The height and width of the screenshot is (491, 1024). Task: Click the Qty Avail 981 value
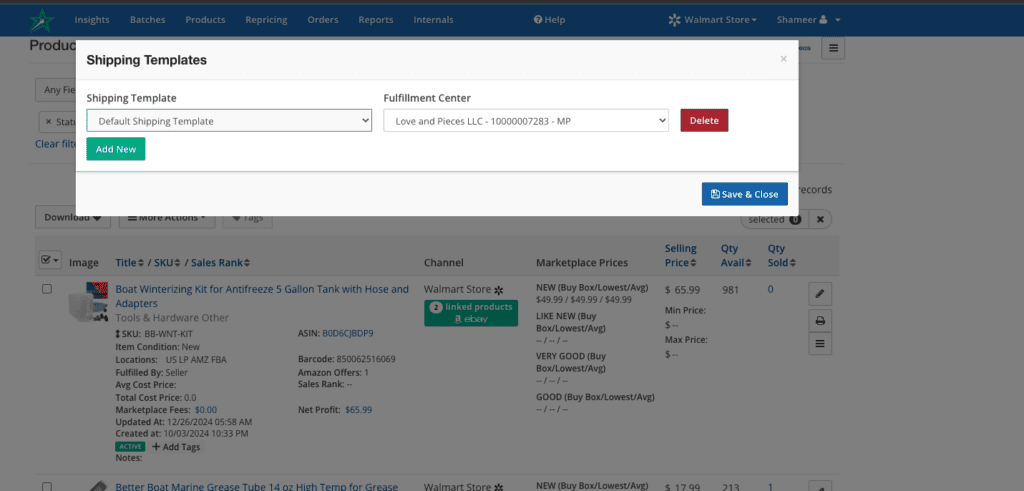[x=731, y=289]
